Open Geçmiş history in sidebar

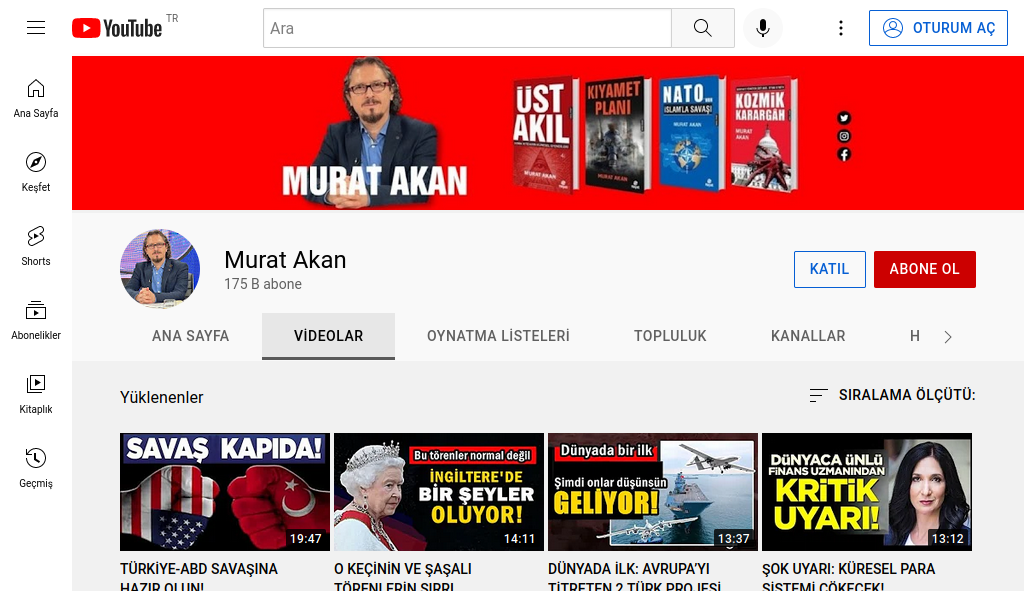point(36,468)
